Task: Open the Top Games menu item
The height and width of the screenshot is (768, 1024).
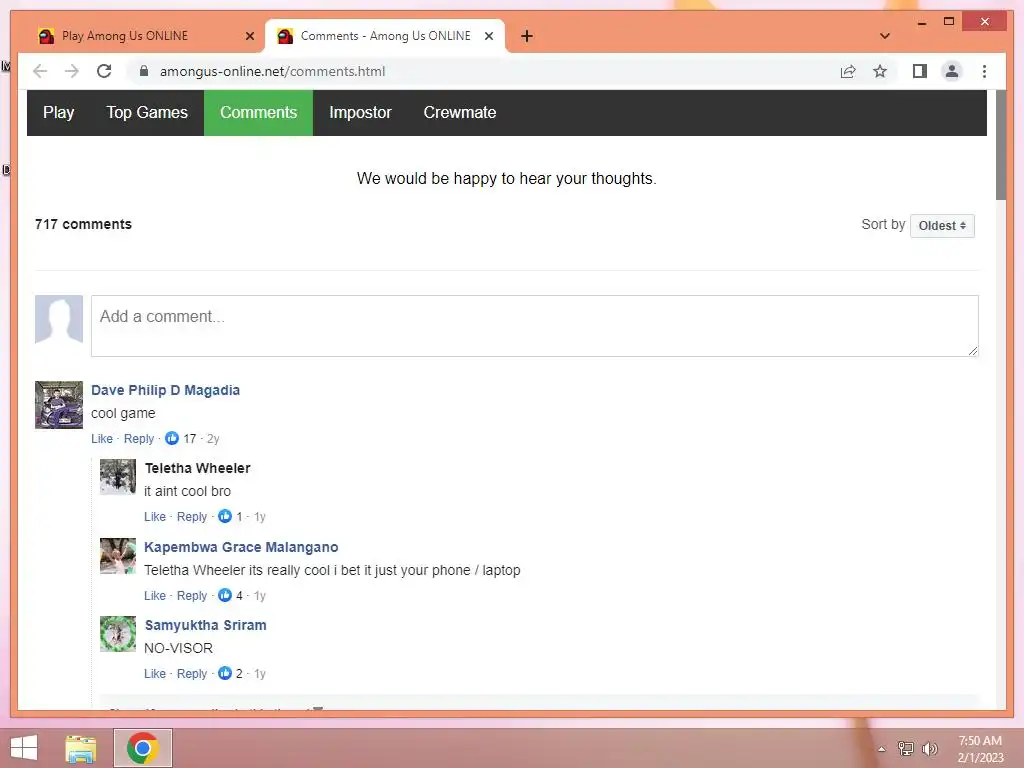Action: pyautogui.click(x=147, y=113)
